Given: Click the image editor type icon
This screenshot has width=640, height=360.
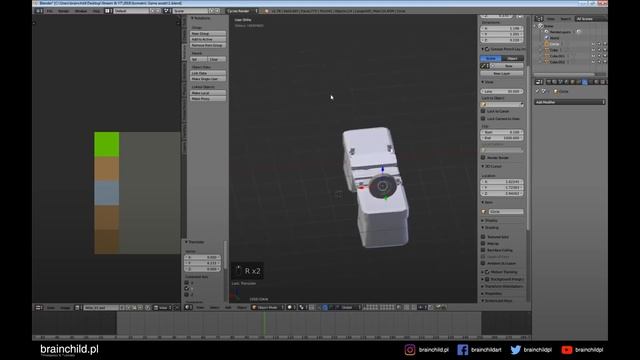Looking at the screenshot, I should point(38,307).
